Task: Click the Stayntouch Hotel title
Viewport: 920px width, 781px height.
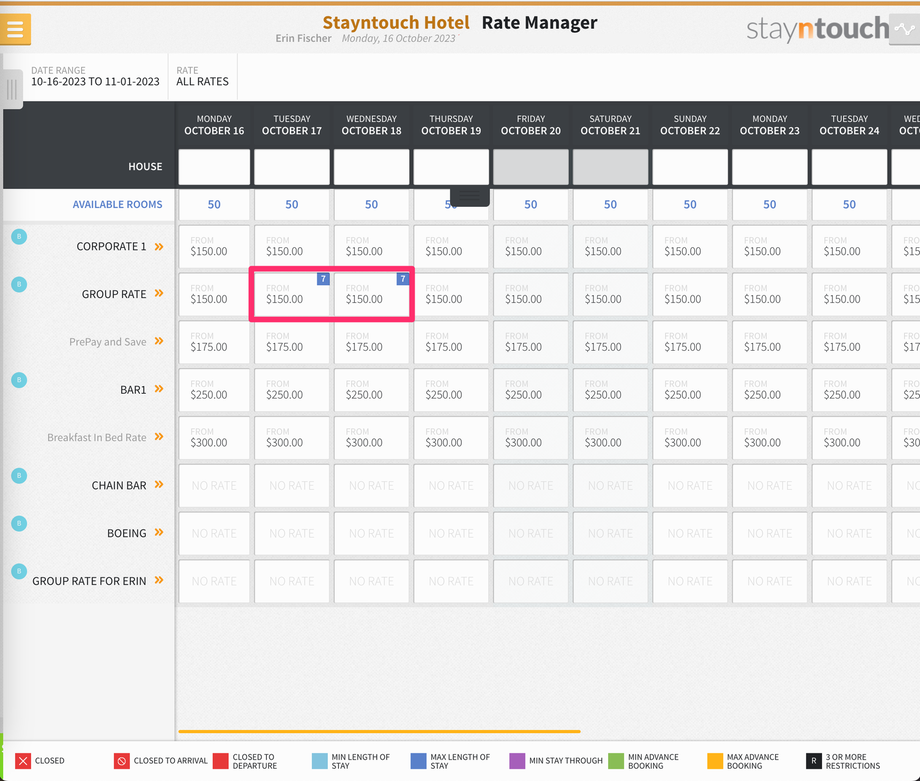Action: (396, 22)
